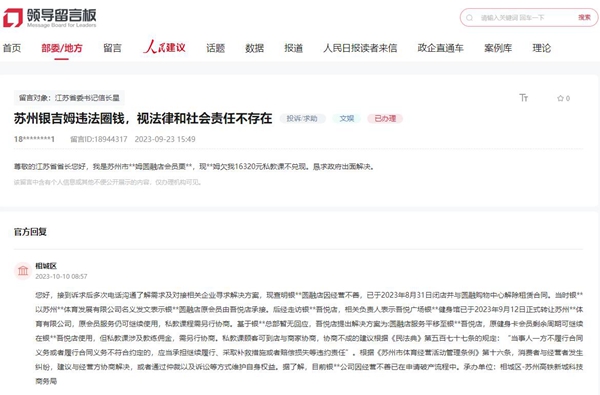
Task: Click the 投诉/求助 tag
Action: click(x=302, y=119)
